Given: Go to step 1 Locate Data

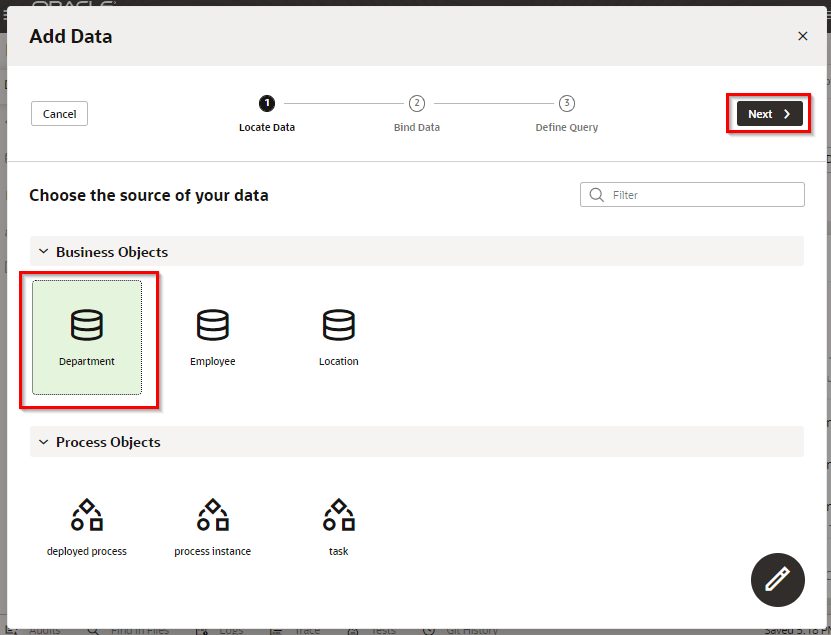Looking at the screenshot, I should [267, 103].
